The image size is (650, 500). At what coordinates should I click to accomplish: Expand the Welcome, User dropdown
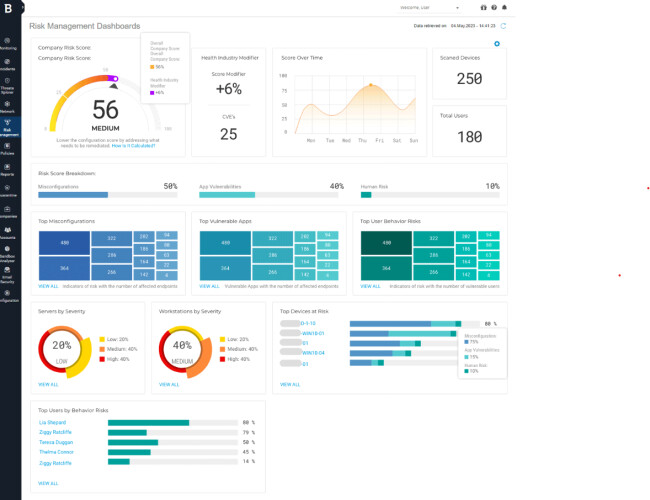(x=427, y=7)
